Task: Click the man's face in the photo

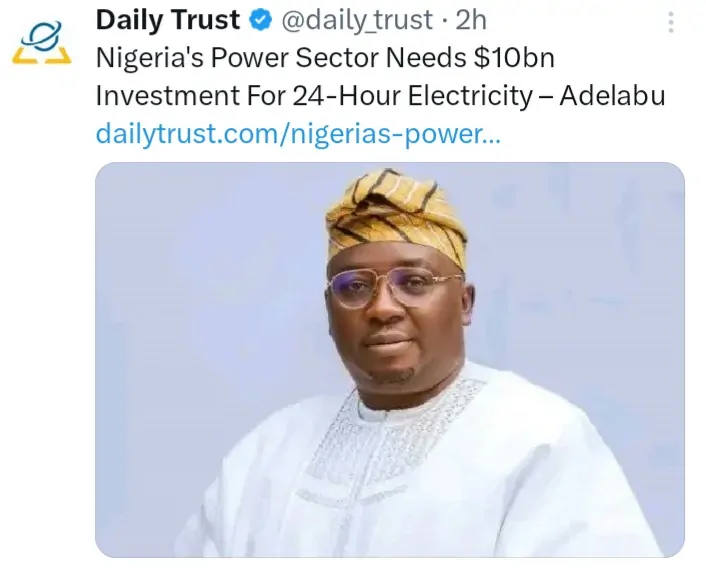Action: [x=394, y=320]
